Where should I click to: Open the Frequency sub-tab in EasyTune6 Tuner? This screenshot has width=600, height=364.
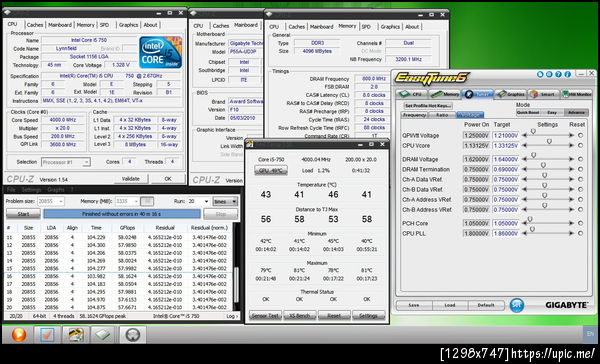tap(414, 115)
